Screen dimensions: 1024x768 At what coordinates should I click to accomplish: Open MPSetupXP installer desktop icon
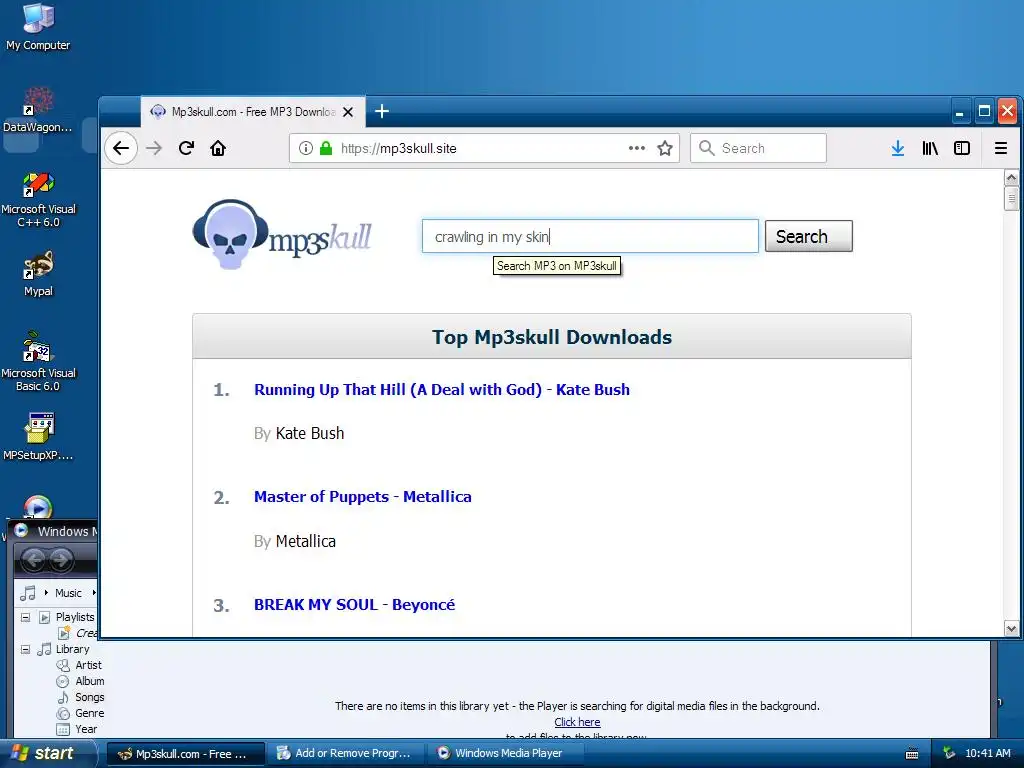[x=38, y=436]
